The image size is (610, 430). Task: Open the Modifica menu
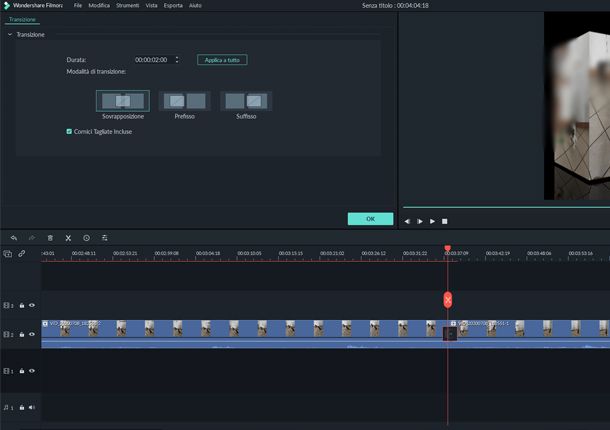[99, 5]
